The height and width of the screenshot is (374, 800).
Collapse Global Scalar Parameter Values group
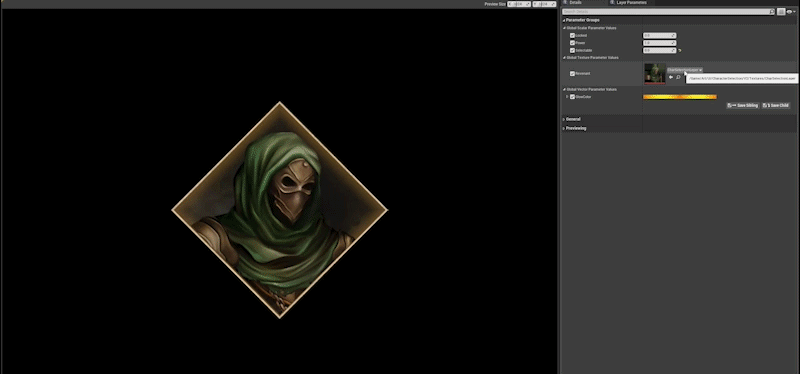coord(565,28)
